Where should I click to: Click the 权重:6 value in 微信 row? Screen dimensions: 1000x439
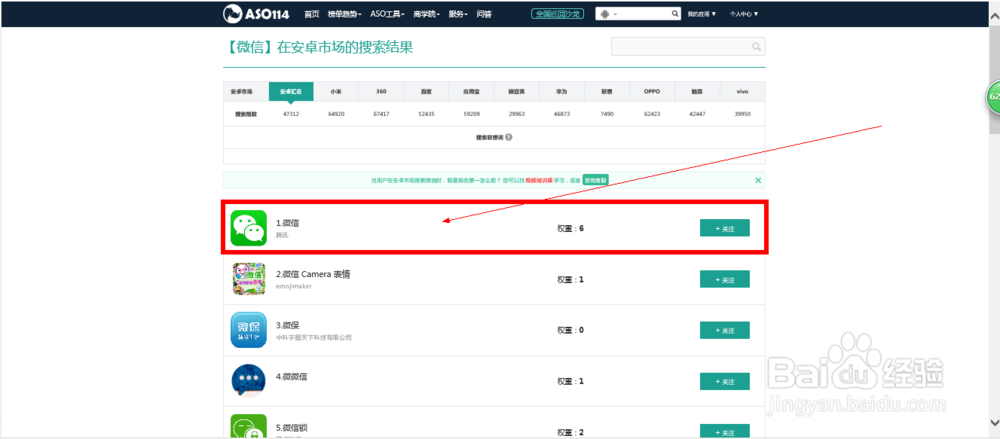coord(570,228)
